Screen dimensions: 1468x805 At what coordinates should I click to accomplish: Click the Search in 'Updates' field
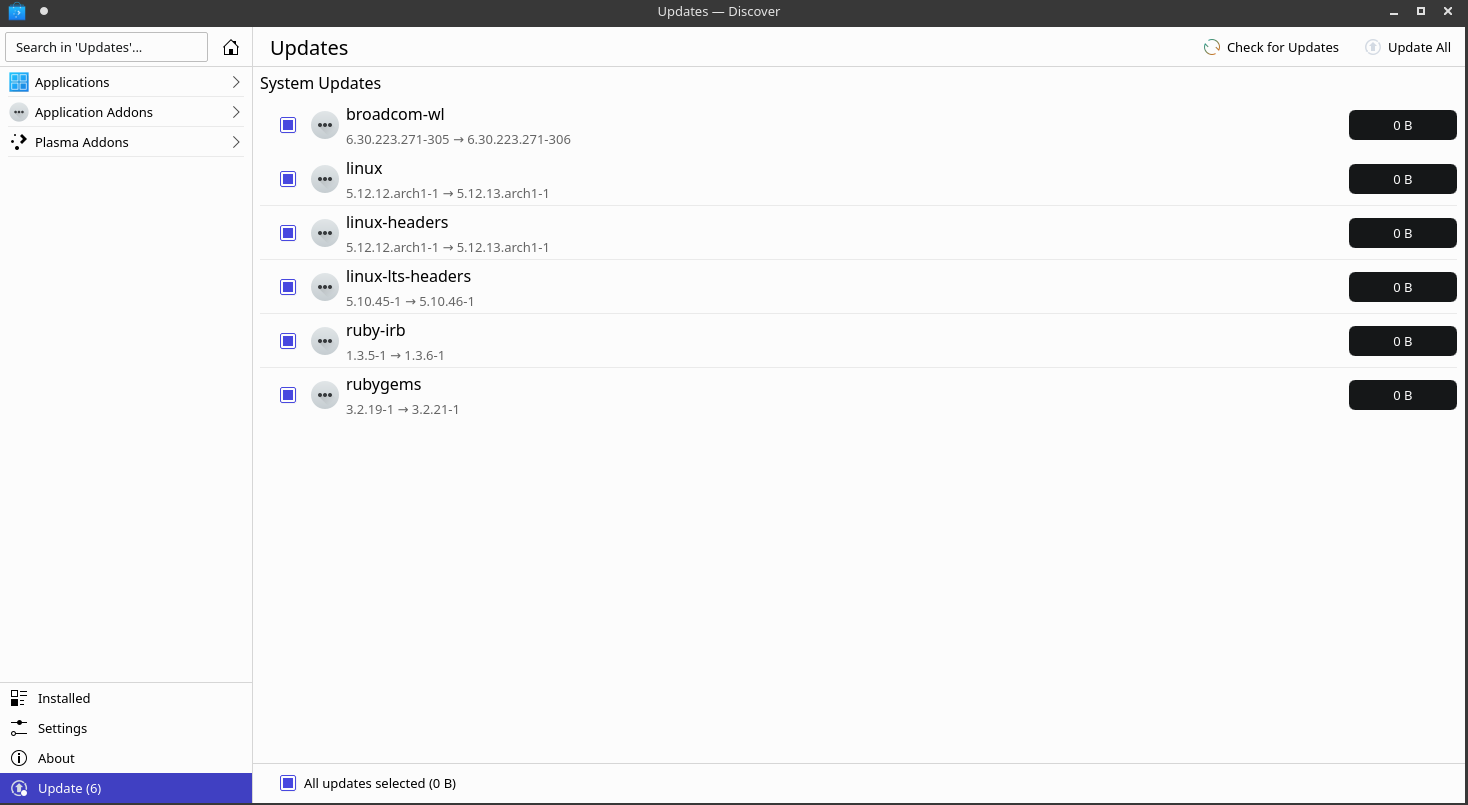pyautogui.click(x=106, y=47)
